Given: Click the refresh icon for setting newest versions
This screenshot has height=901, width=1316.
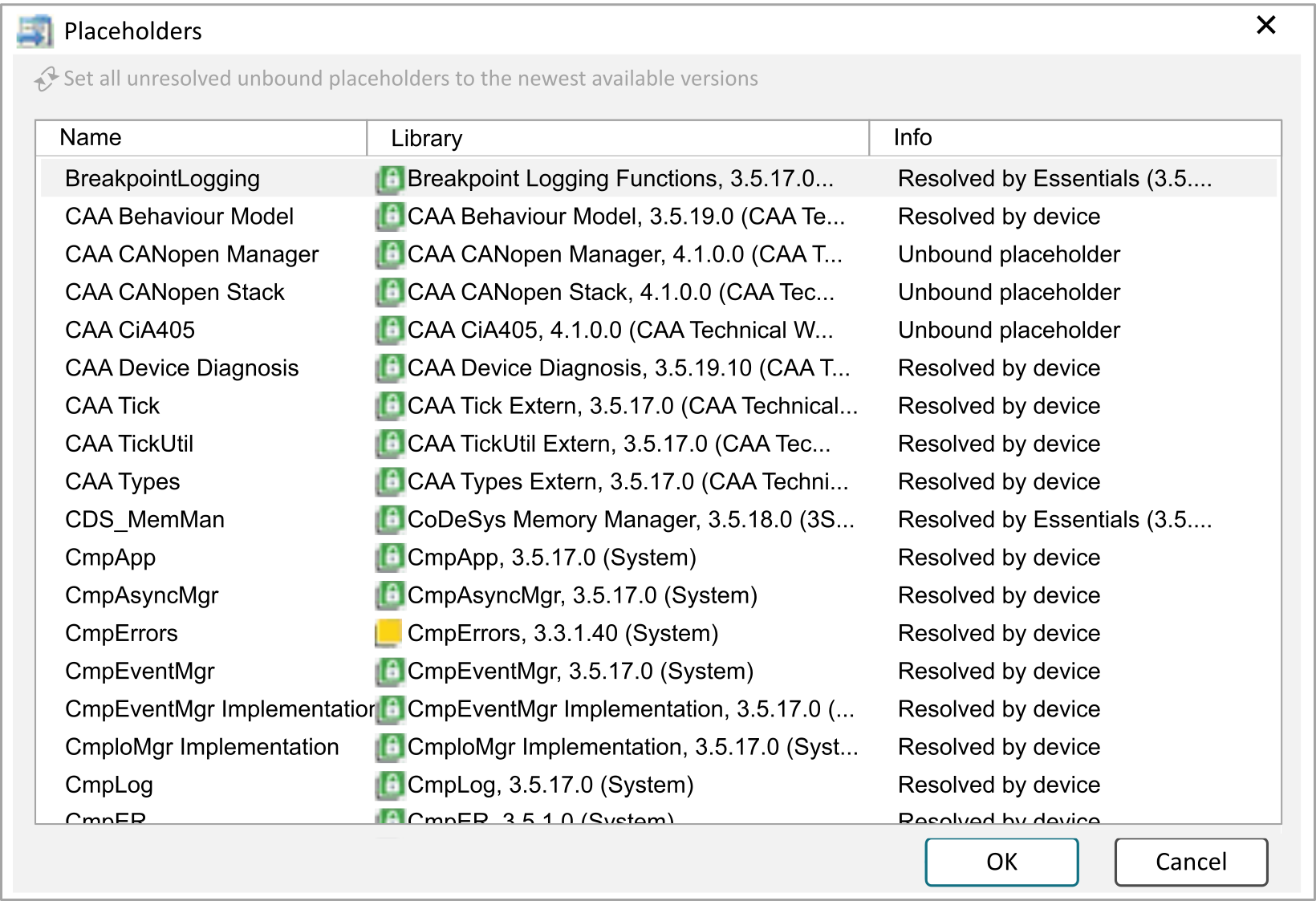Looking at the screenshot, I should tap(46, 79).
